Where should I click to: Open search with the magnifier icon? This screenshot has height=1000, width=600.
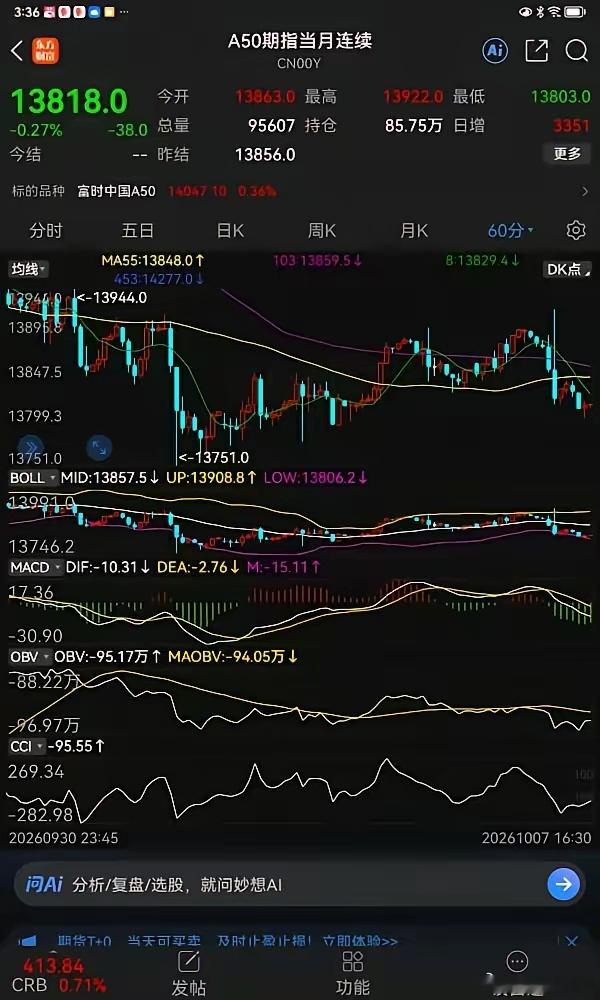click(x=576, y=51)
